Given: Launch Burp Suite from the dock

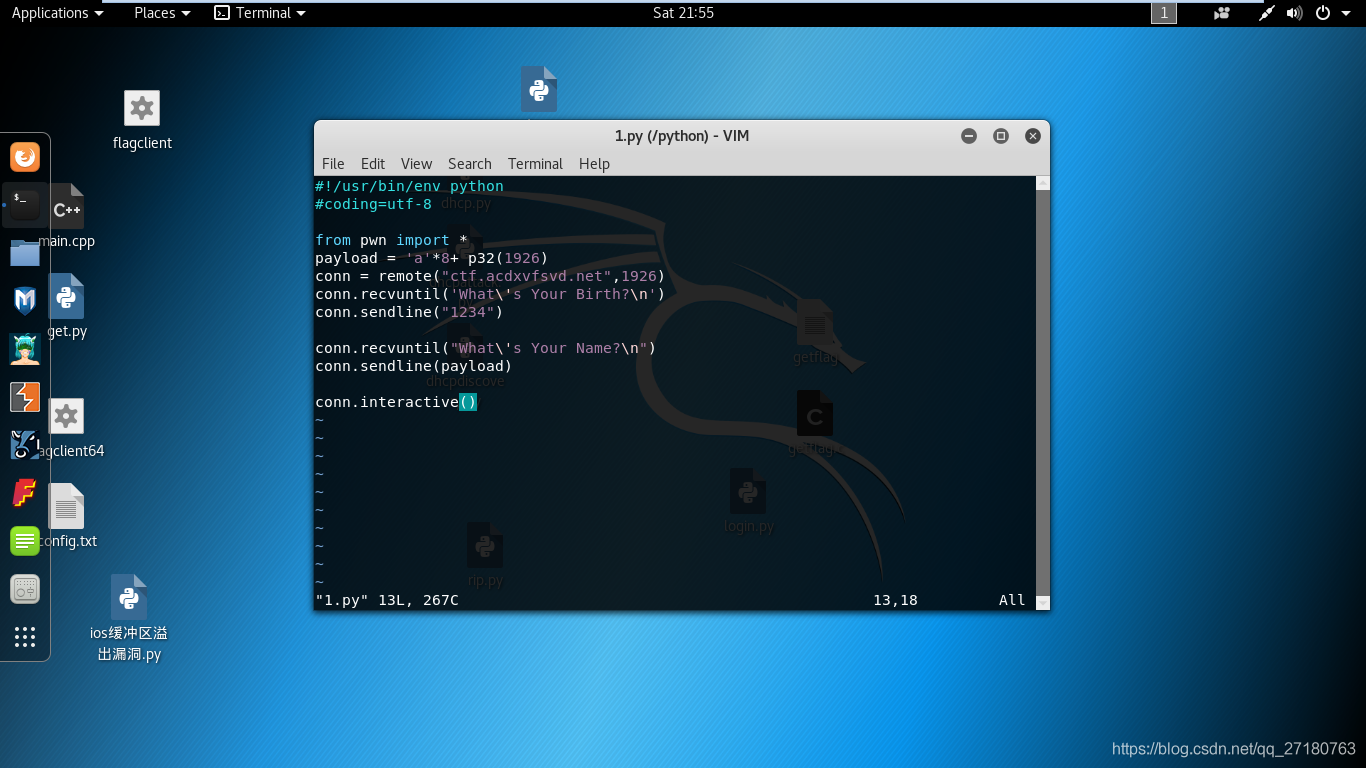Looking at the screenshot, I should [x=25, y=397].
